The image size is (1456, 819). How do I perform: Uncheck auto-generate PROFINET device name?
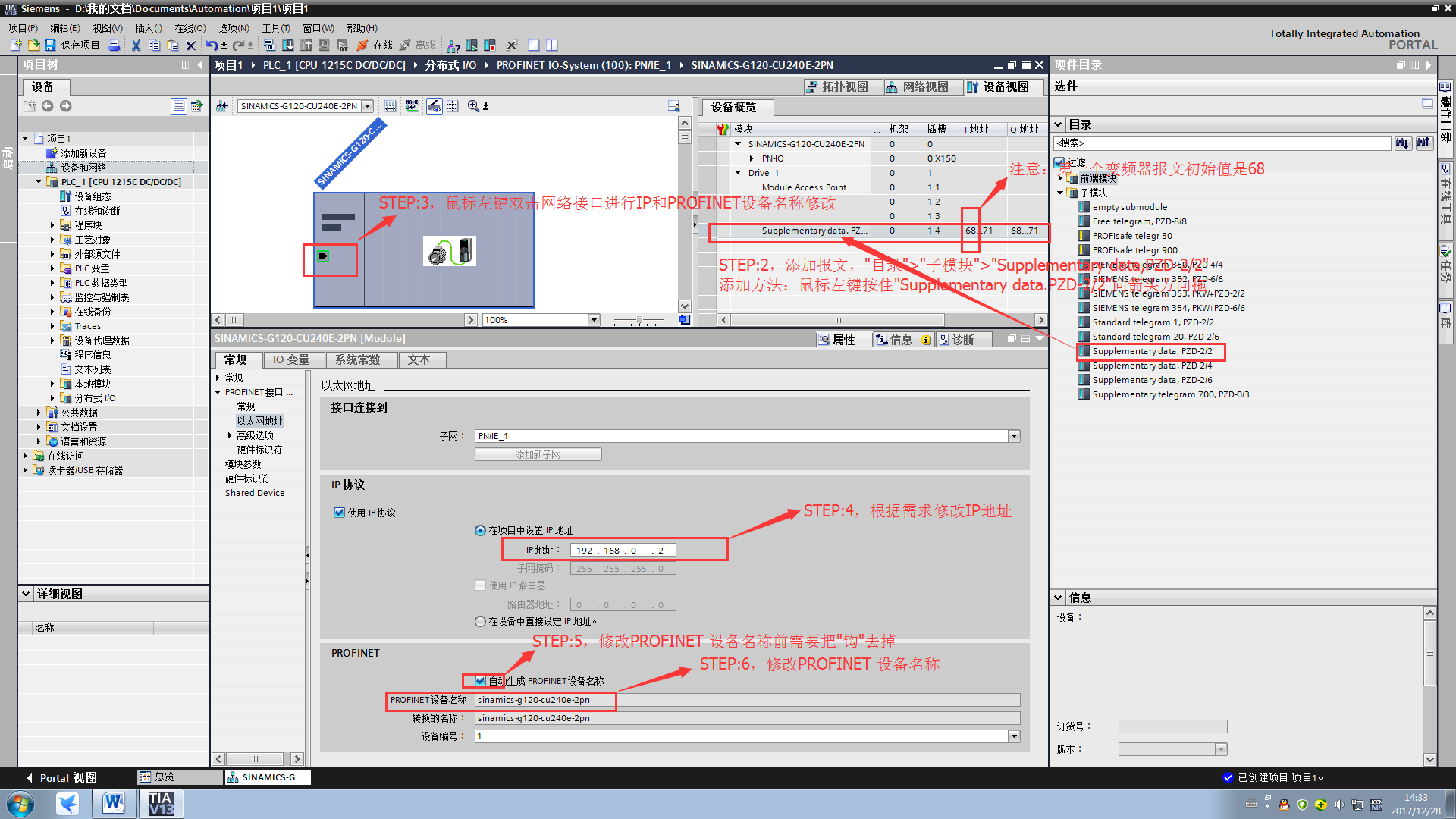coord(480,681)
